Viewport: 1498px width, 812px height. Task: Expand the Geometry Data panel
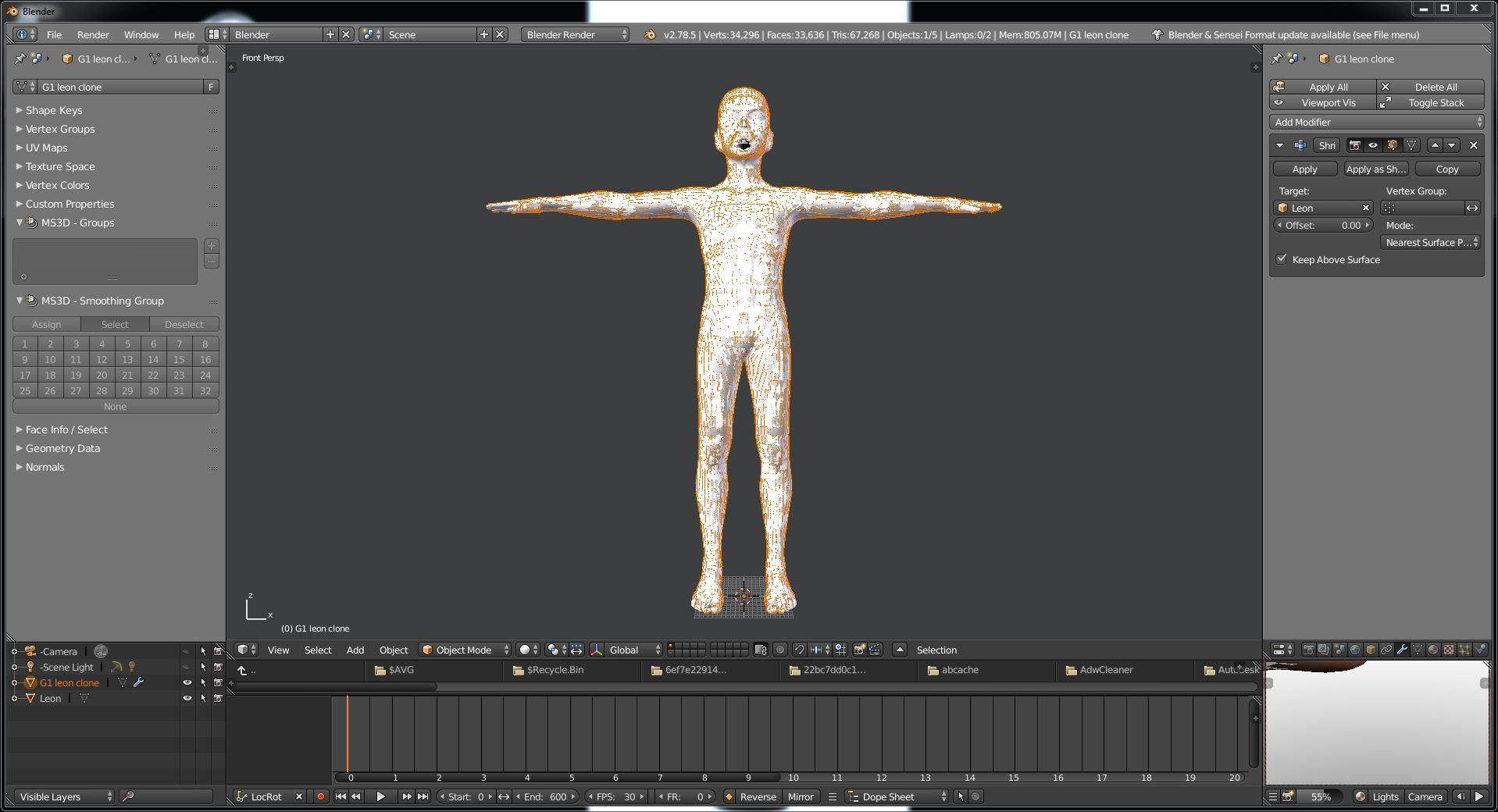pos(62,448)
